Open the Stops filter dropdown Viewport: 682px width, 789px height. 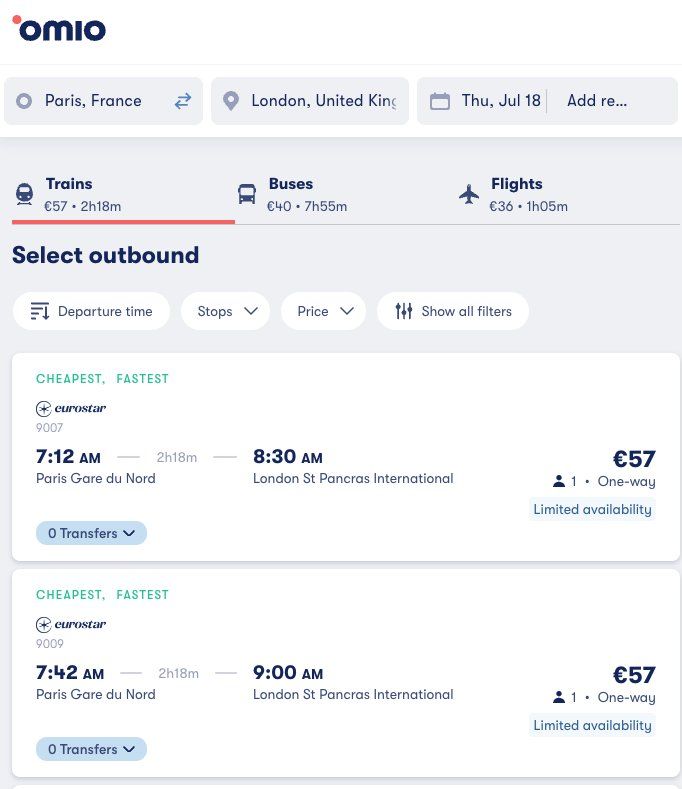tap(225, 311)
